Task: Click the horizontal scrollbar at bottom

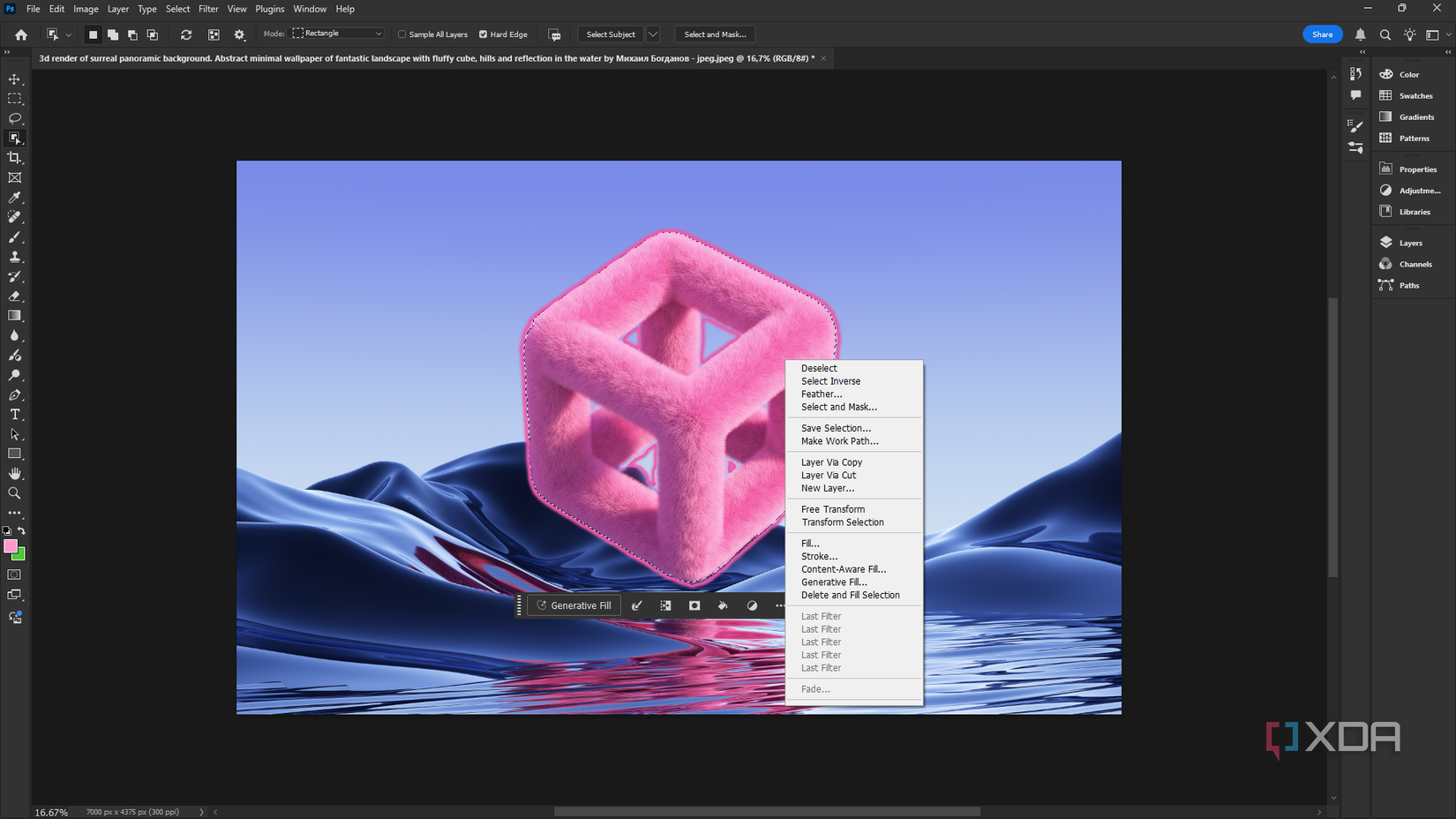Action: click(767, 812)
